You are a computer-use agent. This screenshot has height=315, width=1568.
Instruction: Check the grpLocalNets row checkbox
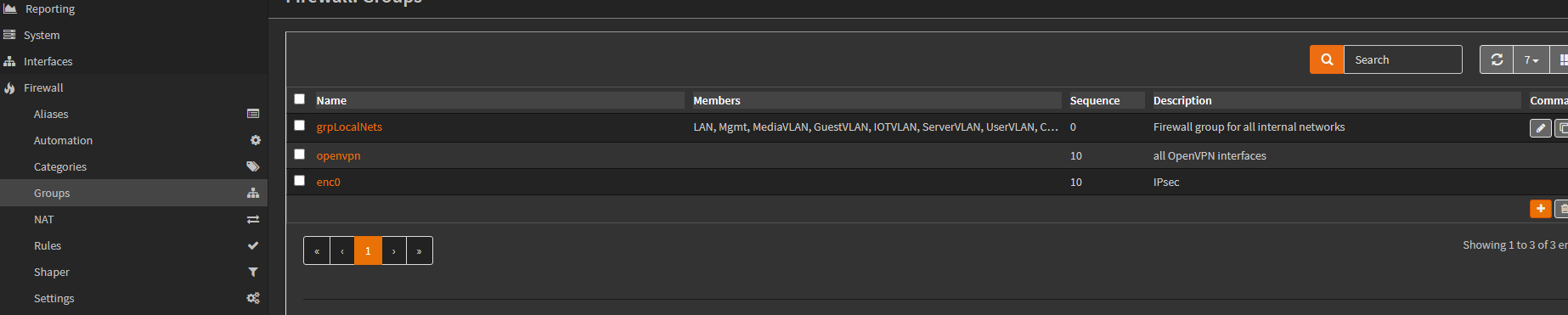[x=299, y=126]
